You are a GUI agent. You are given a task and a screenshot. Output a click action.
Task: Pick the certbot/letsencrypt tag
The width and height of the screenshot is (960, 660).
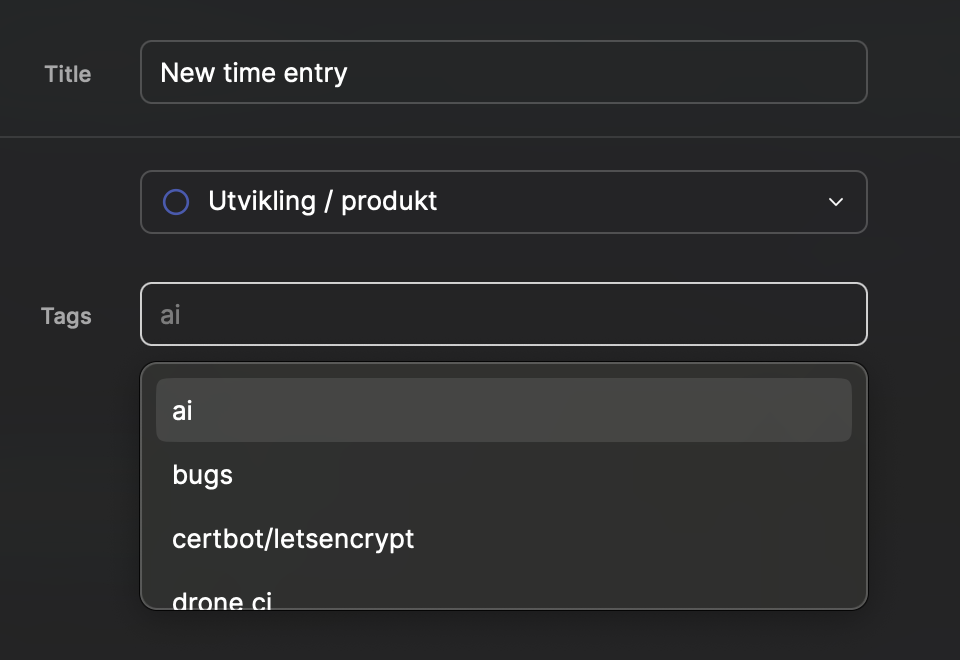coord(503,538)
